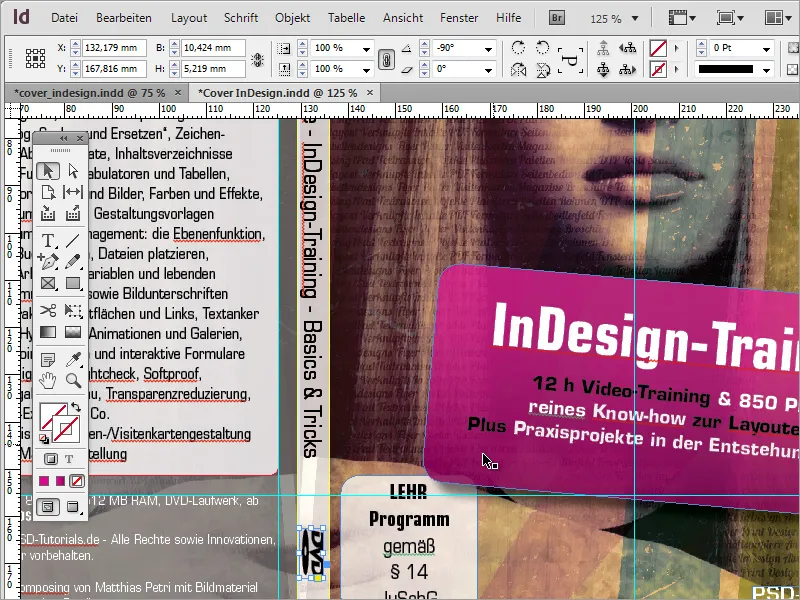Screen dimensions: 800x600
Task: Open the Objekt menu
Action: [292, 18]
